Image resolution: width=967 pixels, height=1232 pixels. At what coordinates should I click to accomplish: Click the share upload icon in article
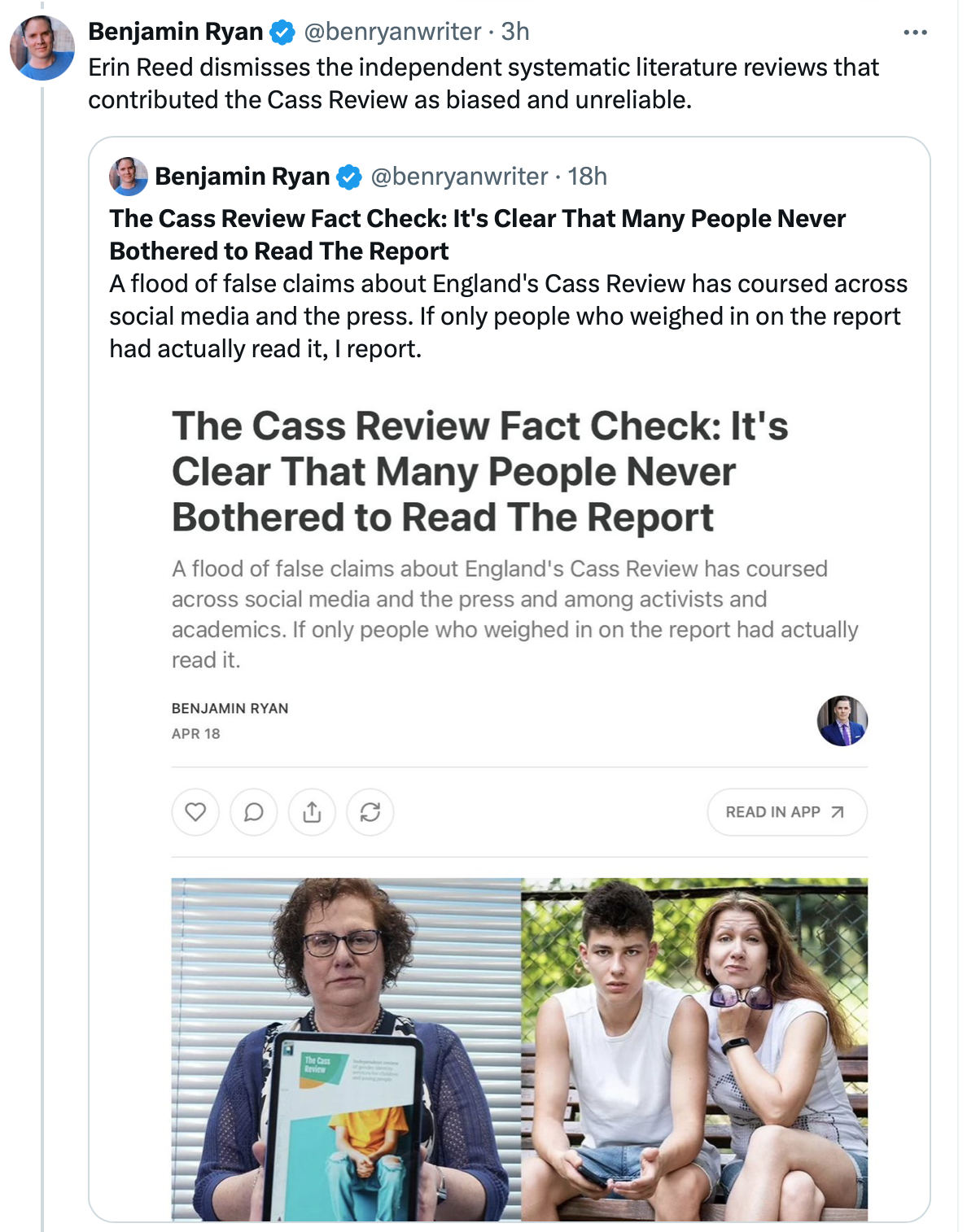tap(312, 812)
